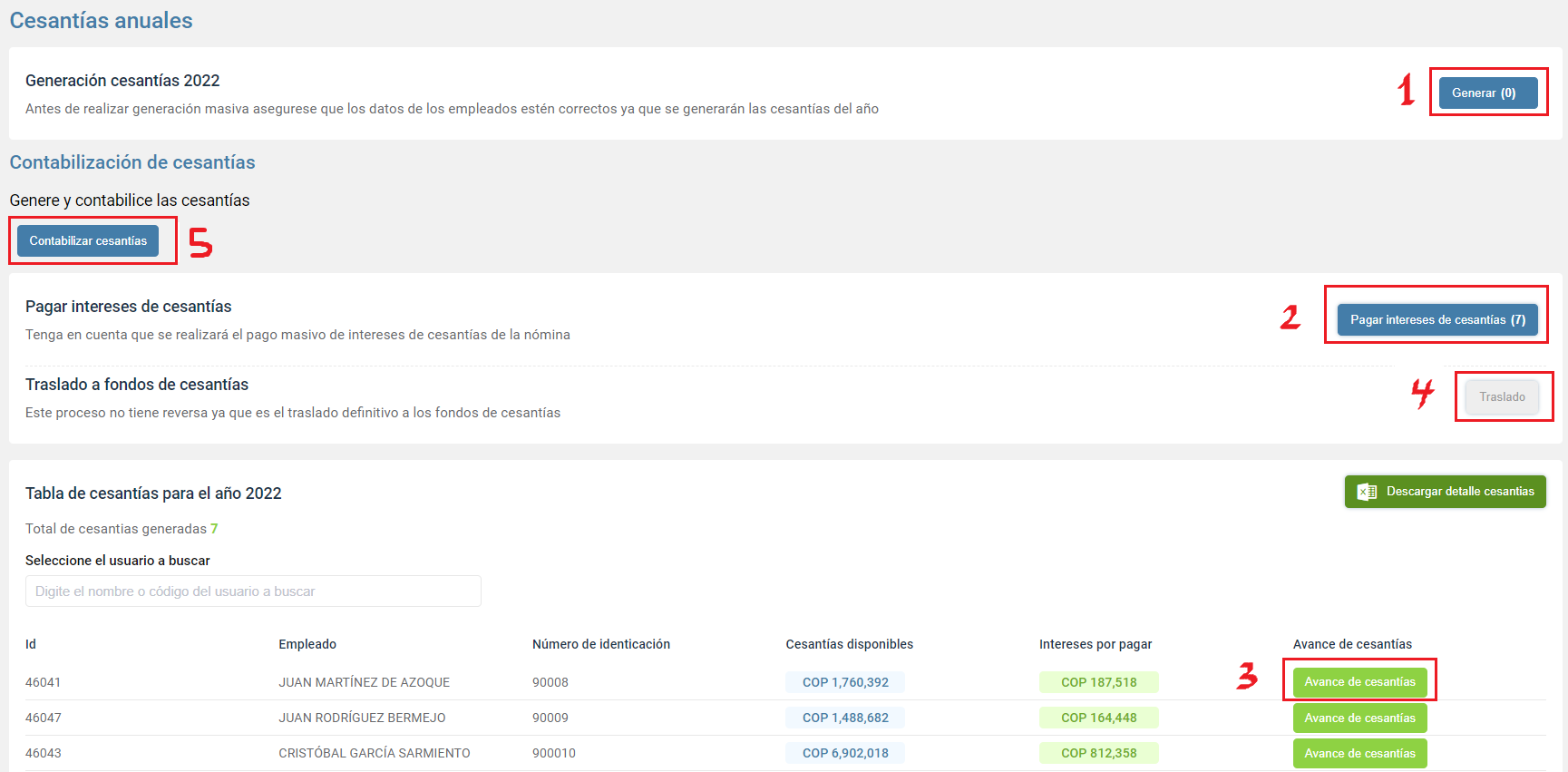Click Cesantías disponibles column header
1568x772 pixels.
coord(850,644)
